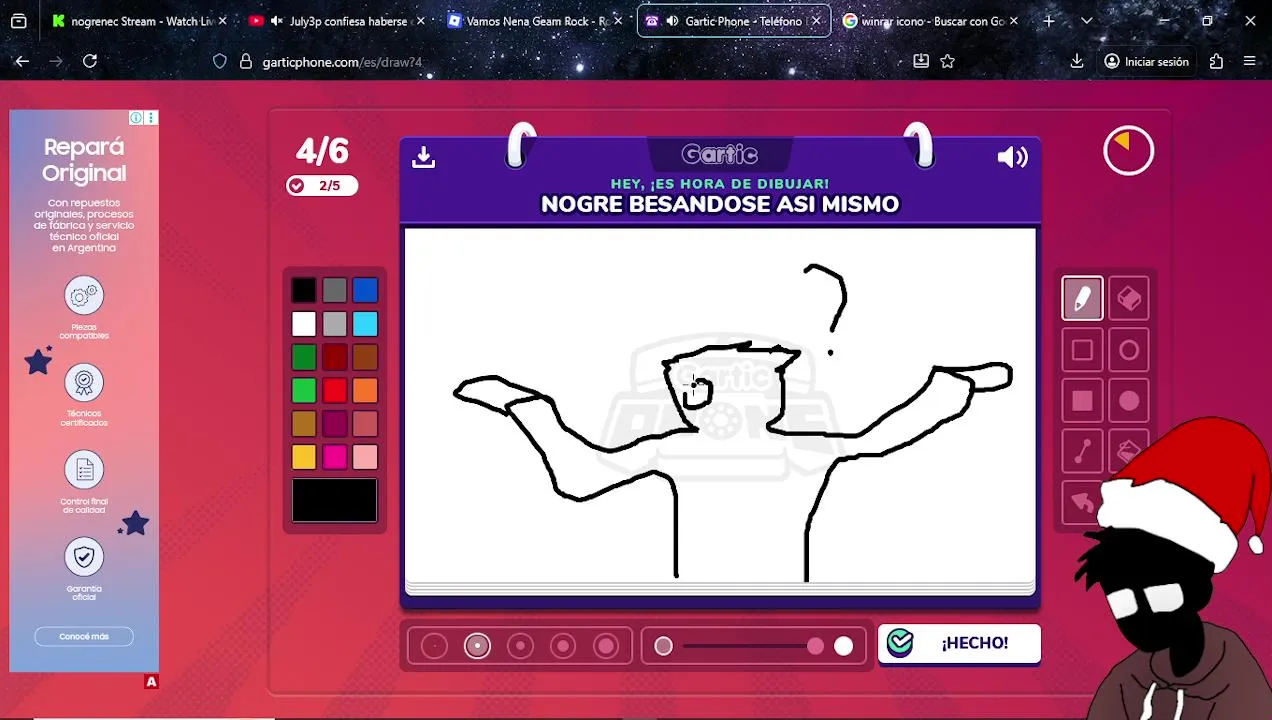Click the toolbar icon left of the bookmark star
Image resolution: width=1272 pixels, height=720 pixels.
coord(921,62)
